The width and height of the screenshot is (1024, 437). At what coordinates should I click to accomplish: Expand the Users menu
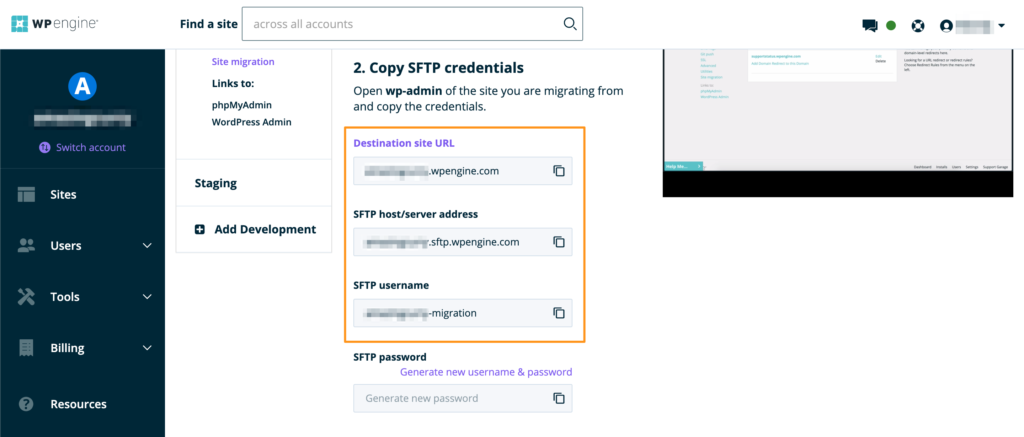click(x=147, y=246)
